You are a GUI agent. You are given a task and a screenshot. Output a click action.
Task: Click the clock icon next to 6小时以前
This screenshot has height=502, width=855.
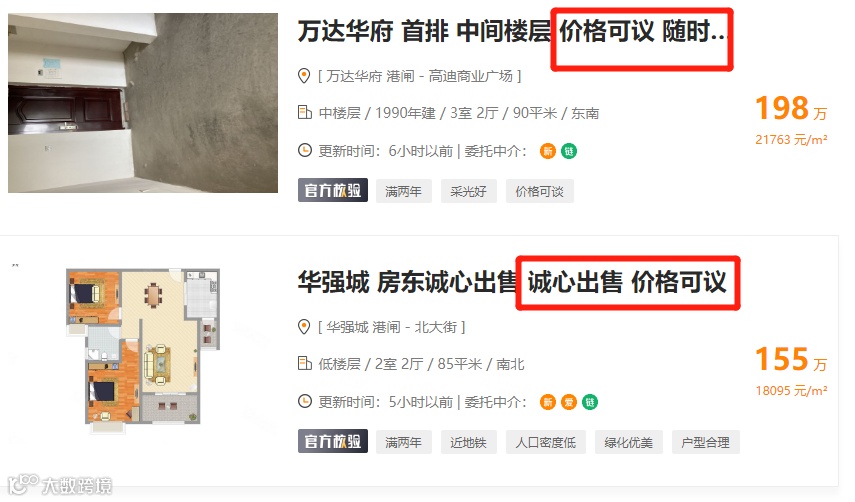coord(304,150)
